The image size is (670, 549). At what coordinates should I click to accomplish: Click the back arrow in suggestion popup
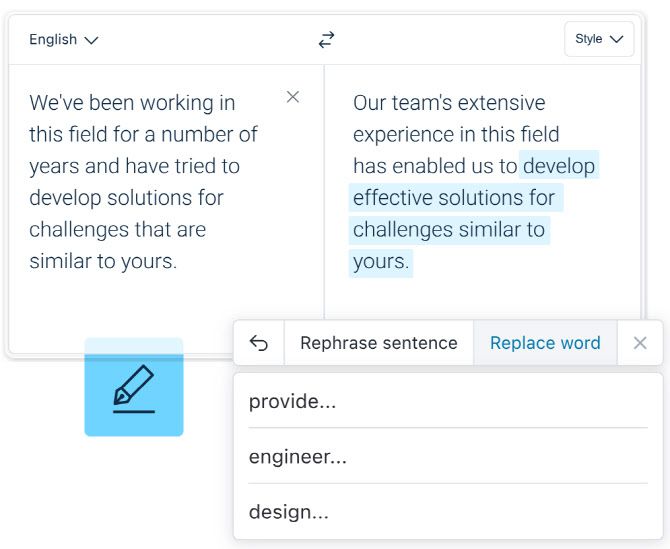pyautogui.click(x=259, y=343)
